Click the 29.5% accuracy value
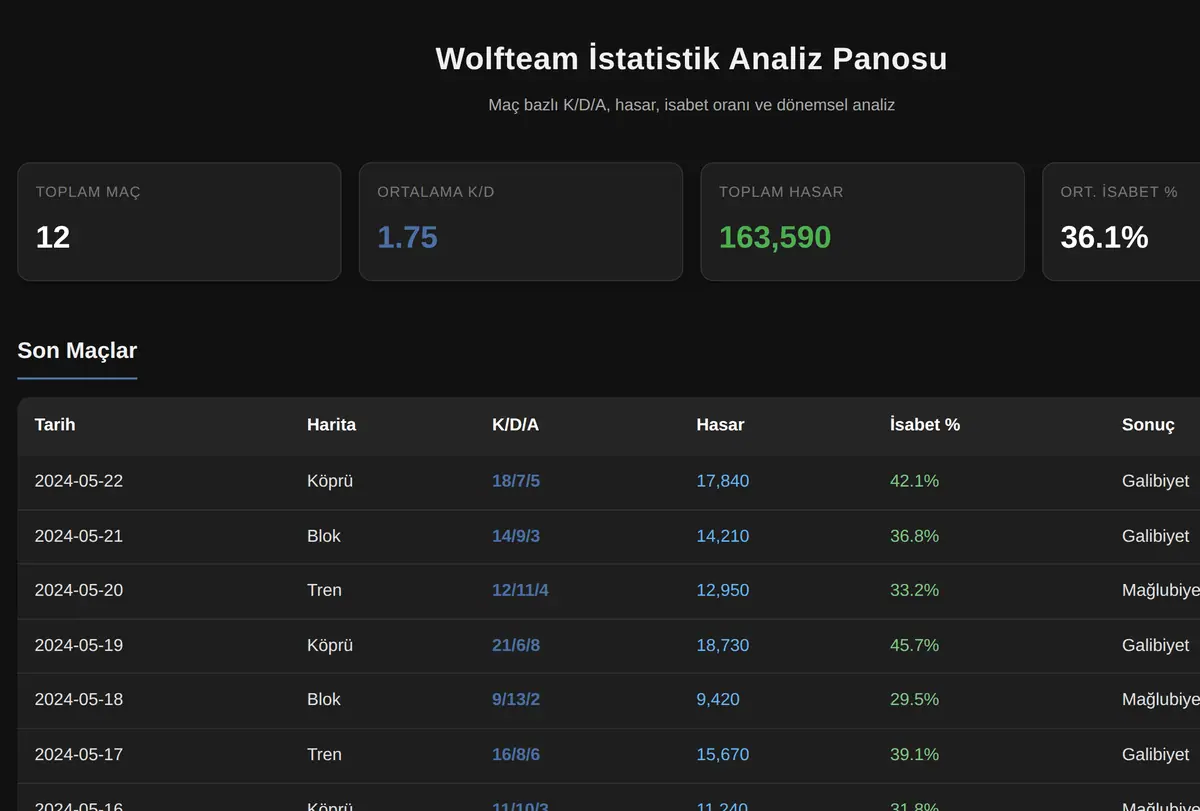 coord(914,699)
